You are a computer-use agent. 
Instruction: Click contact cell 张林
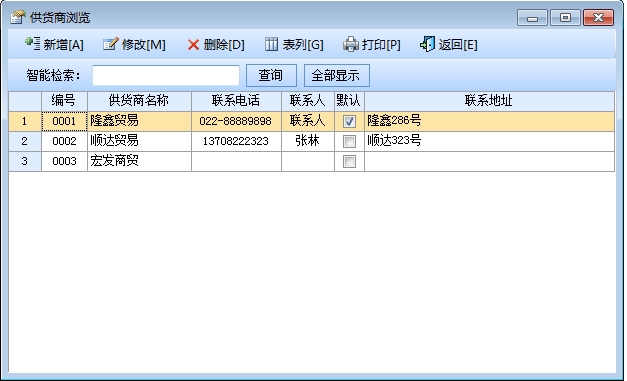coord(308,141)
